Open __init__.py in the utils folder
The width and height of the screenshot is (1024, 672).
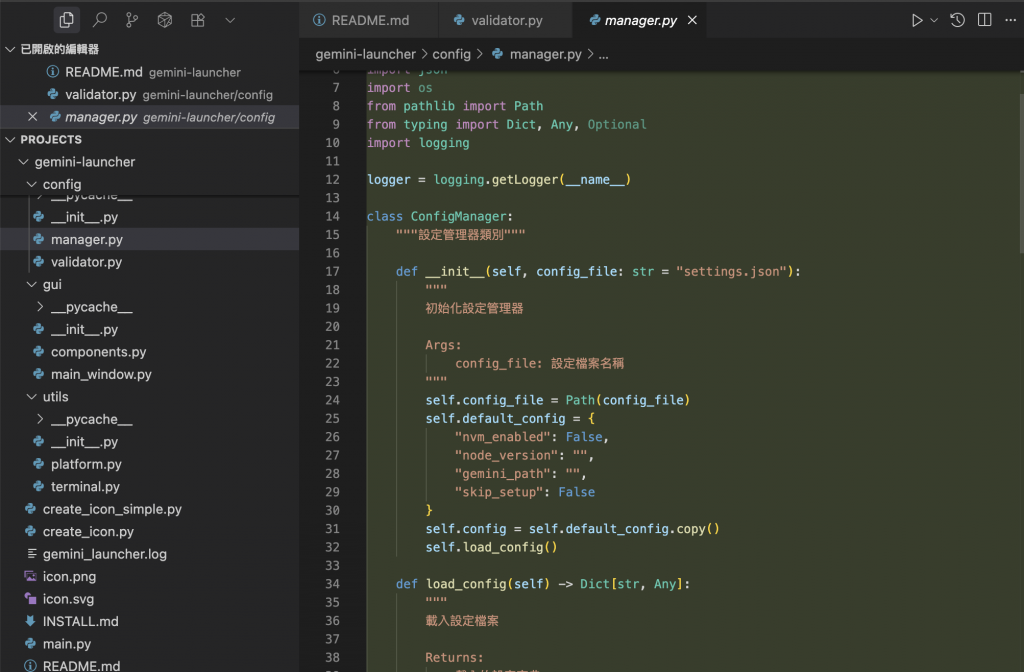point(150,441)
